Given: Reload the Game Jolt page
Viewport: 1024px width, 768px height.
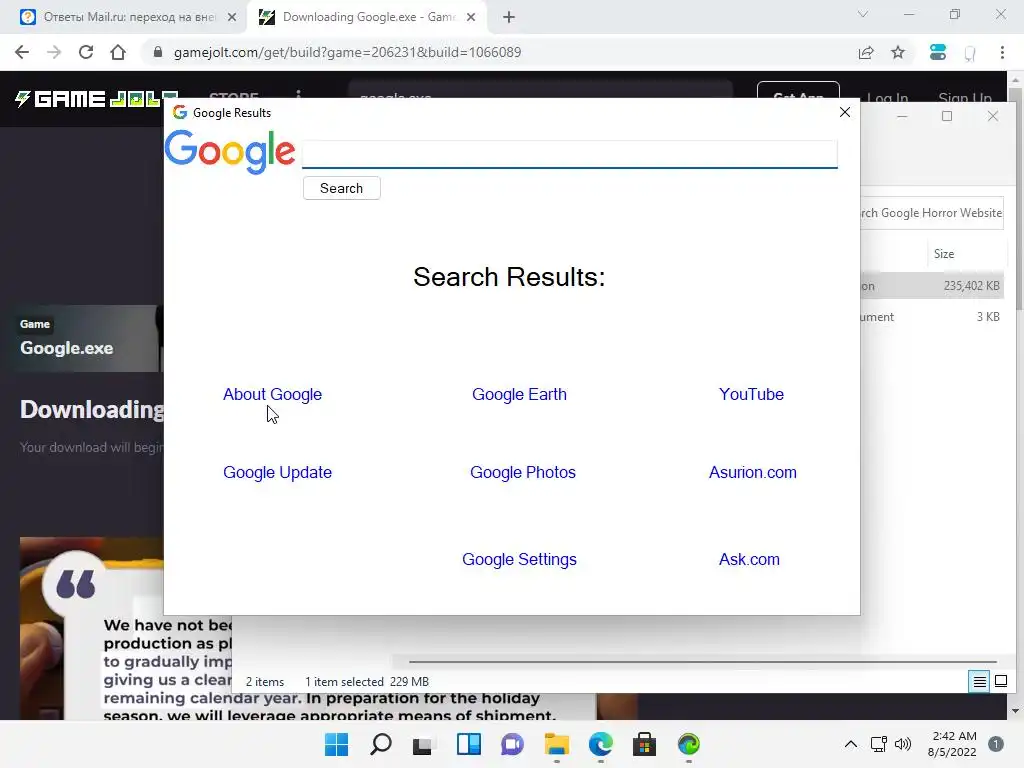Looking at the screenshot, I should (x=86, y=52).
